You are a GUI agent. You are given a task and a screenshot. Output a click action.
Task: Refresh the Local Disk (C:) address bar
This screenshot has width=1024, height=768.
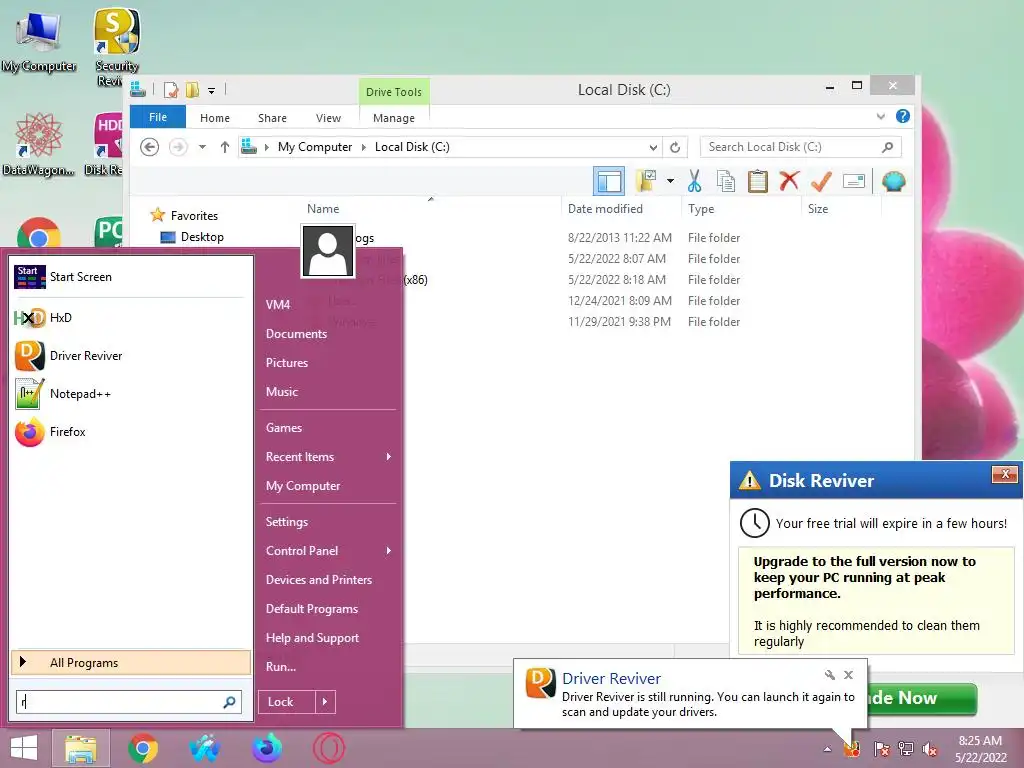pos(675,147)
